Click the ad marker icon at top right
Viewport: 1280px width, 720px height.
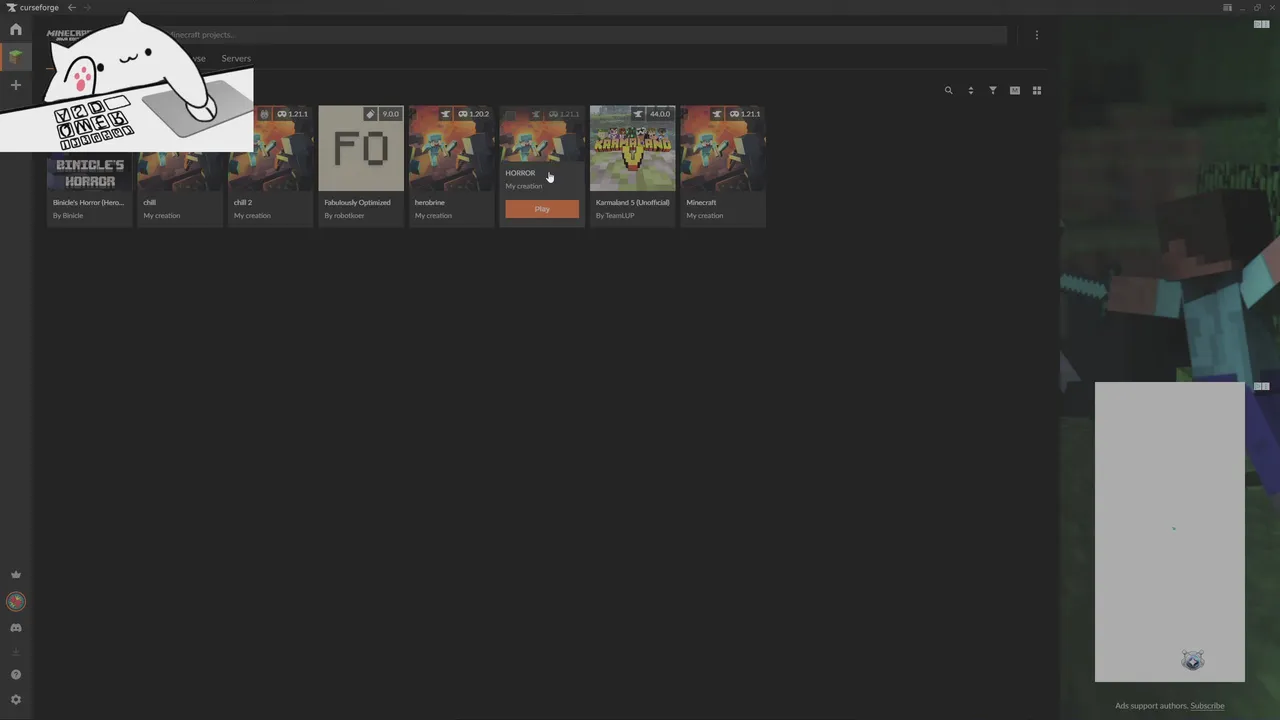click(x=1262, y=24)
